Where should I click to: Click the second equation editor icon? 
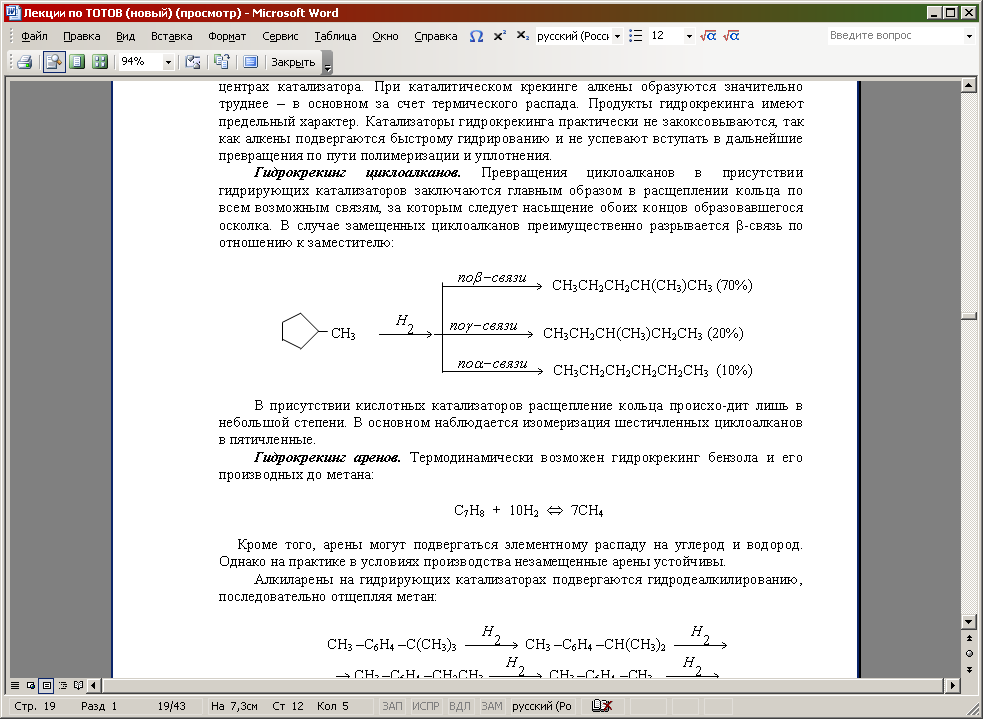[731, 36]
